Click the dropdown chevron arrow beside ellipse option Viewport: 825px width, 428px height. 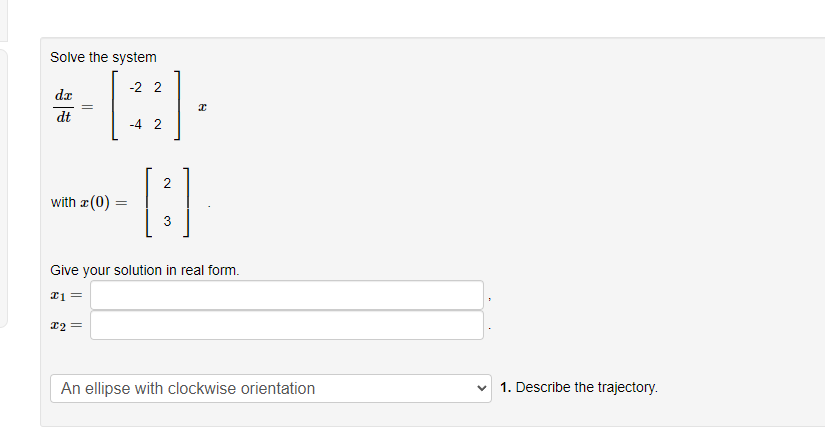[x=483, y=388]
